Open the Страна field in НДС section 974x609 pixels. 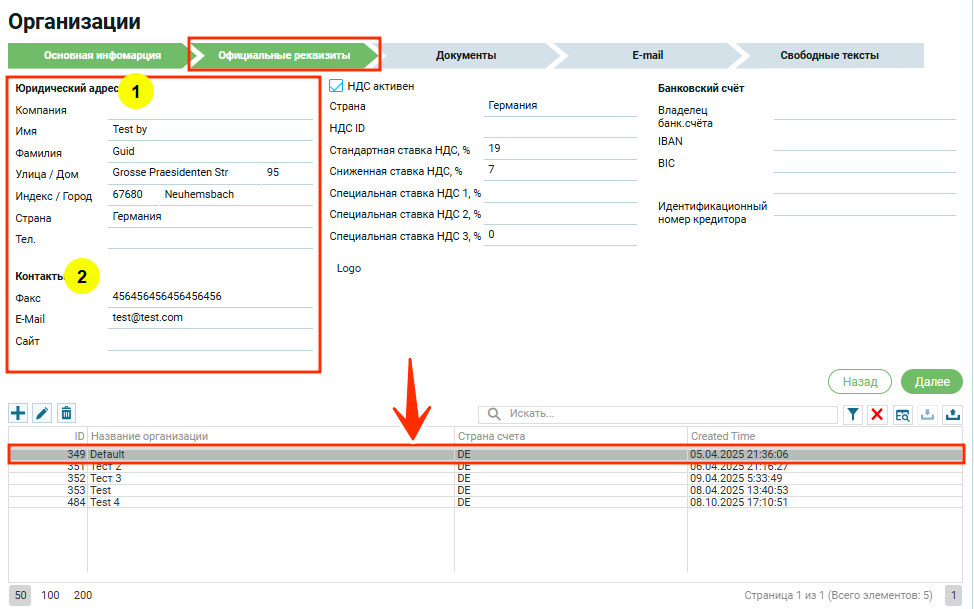[560, 106]
